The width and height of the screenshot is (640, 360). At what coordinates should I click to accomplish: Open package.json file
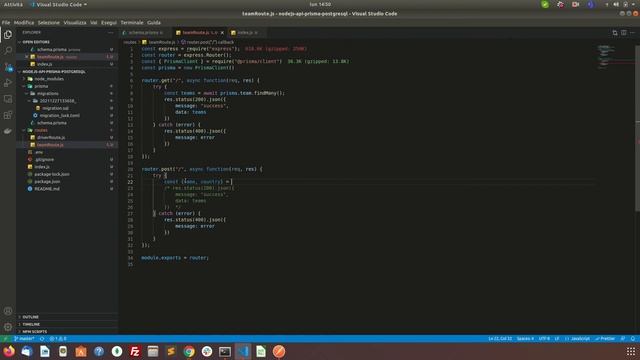point(47,182)
